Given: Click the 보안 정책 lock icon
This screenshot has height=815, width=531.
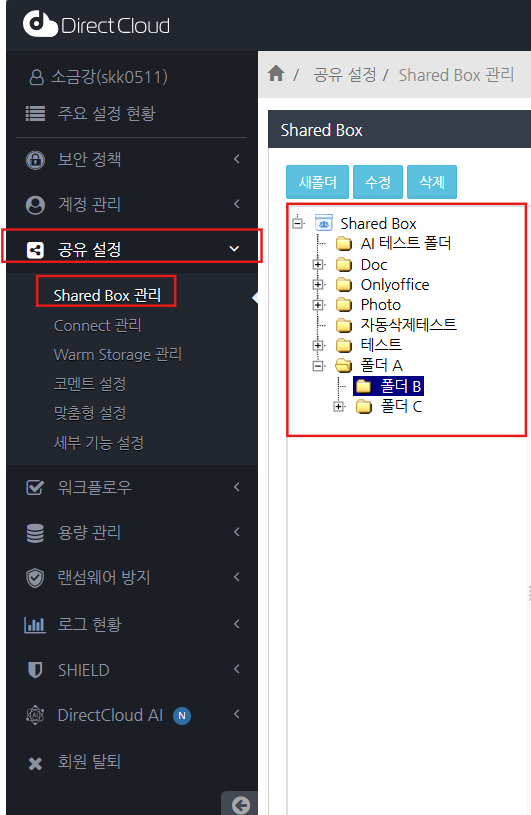Looking at the screenshot, I should click(x=35, y=160).
